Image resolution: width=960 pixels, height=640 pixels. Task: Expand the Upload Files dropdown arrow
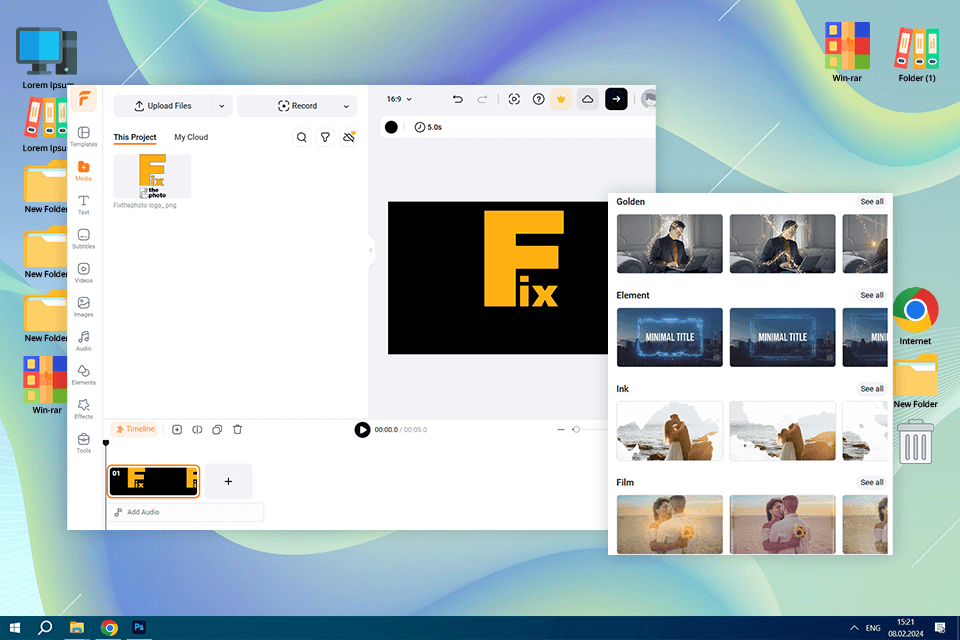tap(222, 106)
